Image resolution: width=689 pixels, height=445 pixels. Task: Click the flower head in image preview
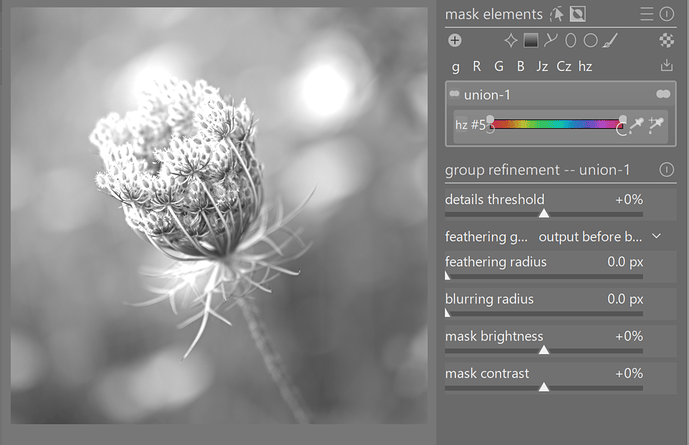[x=178, y=167]
